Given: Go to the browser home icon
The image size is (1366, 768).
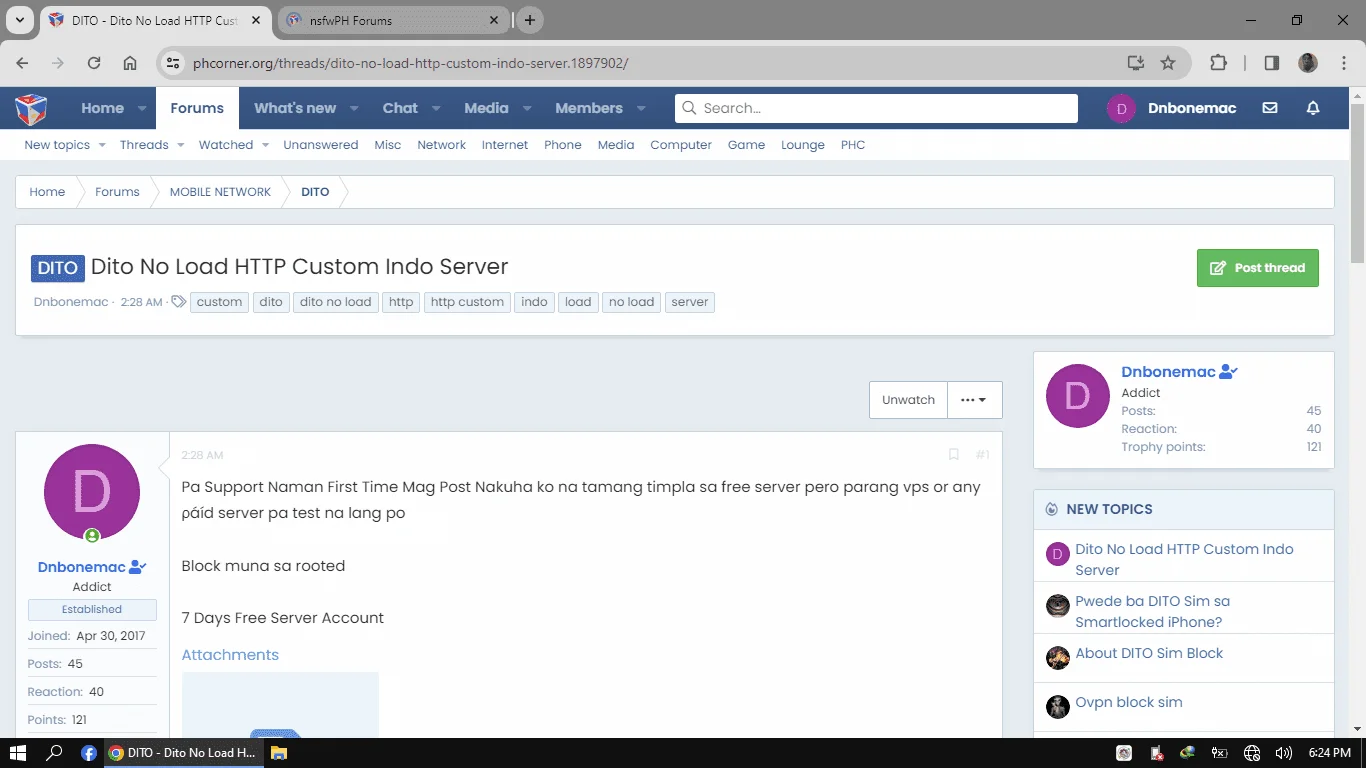Looking at the screenshot, I should pos(130,63).
